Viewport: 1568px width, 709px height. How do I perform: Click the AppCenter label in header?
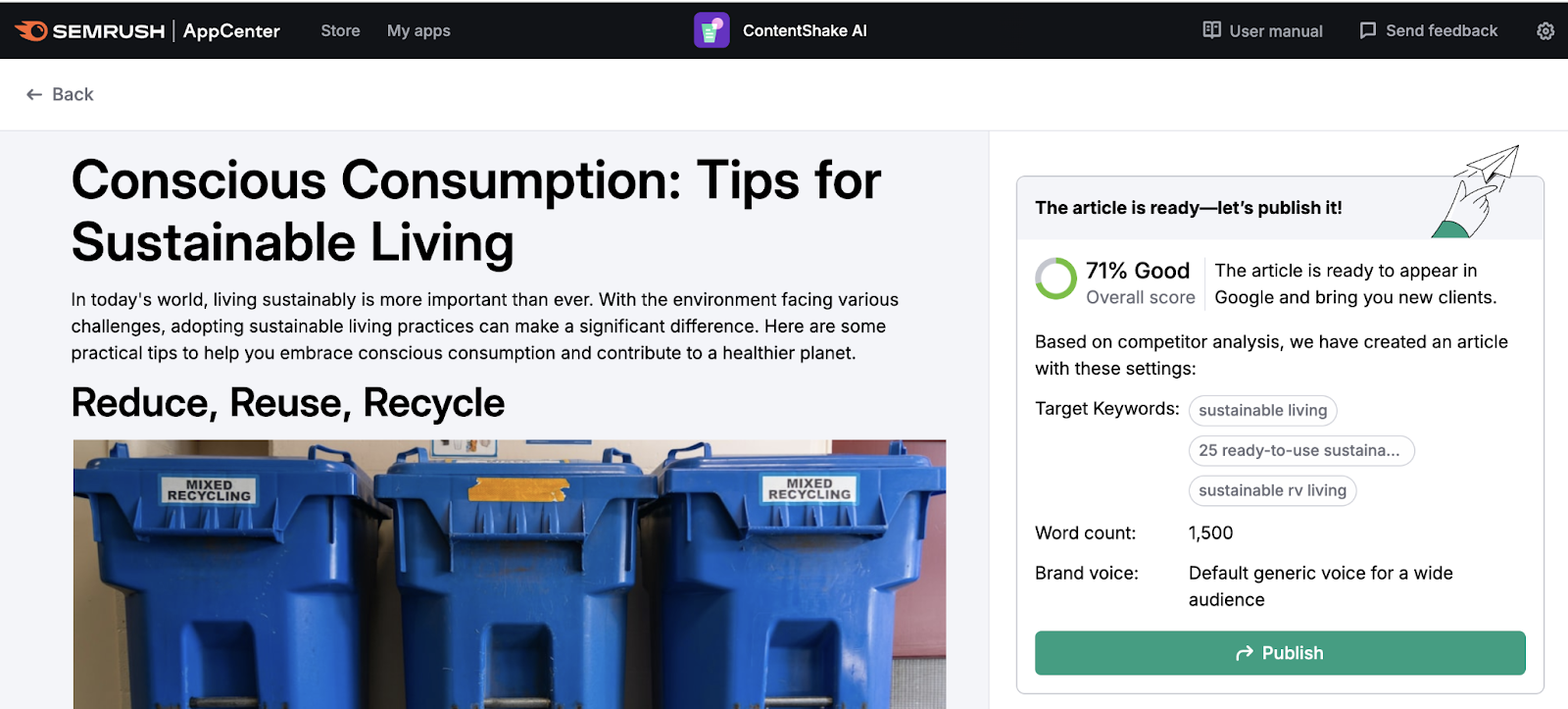[x=231, y=30]
